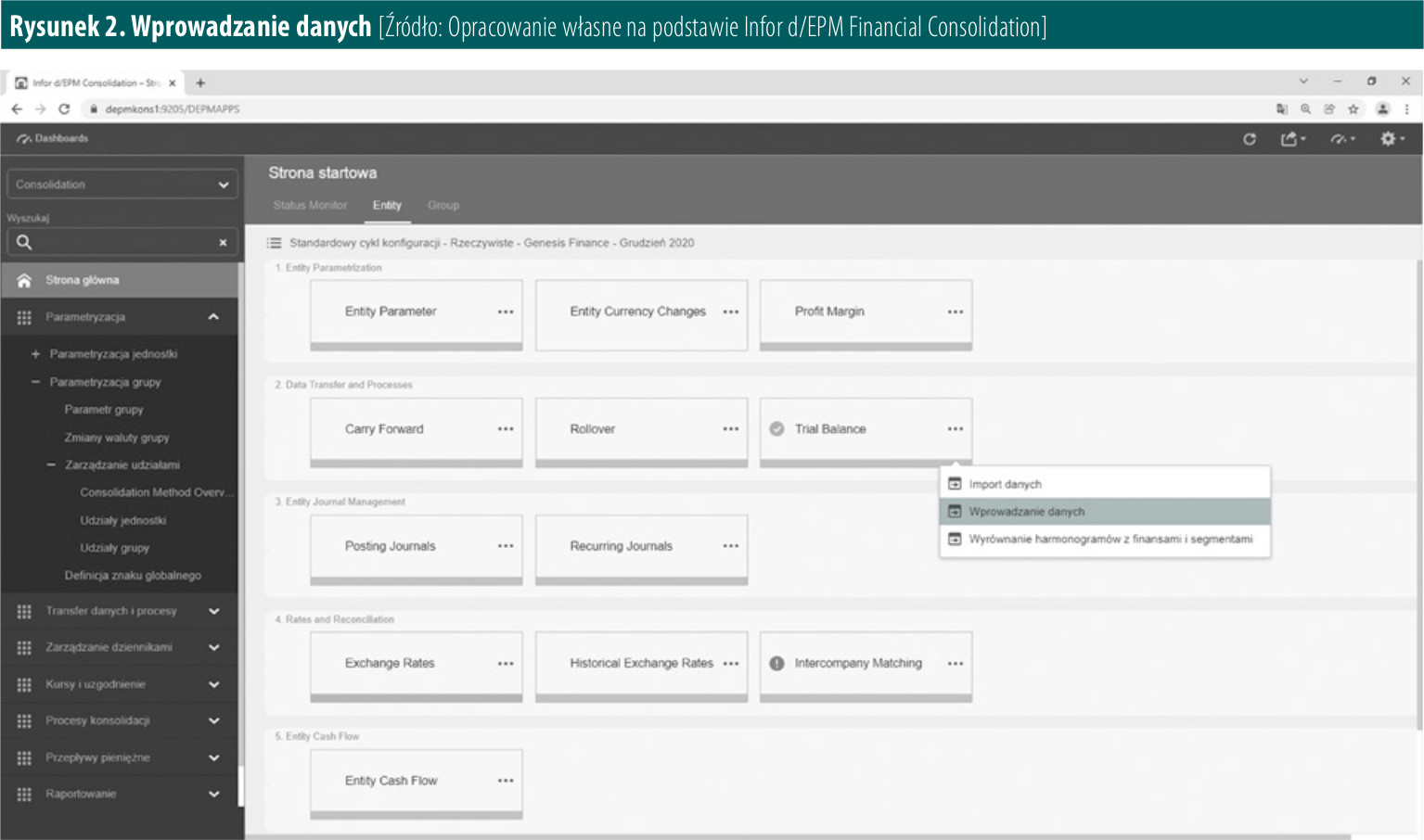1424x840 pixels.
Task: Bookmark page with star icon
Action: pos(1353,108)
